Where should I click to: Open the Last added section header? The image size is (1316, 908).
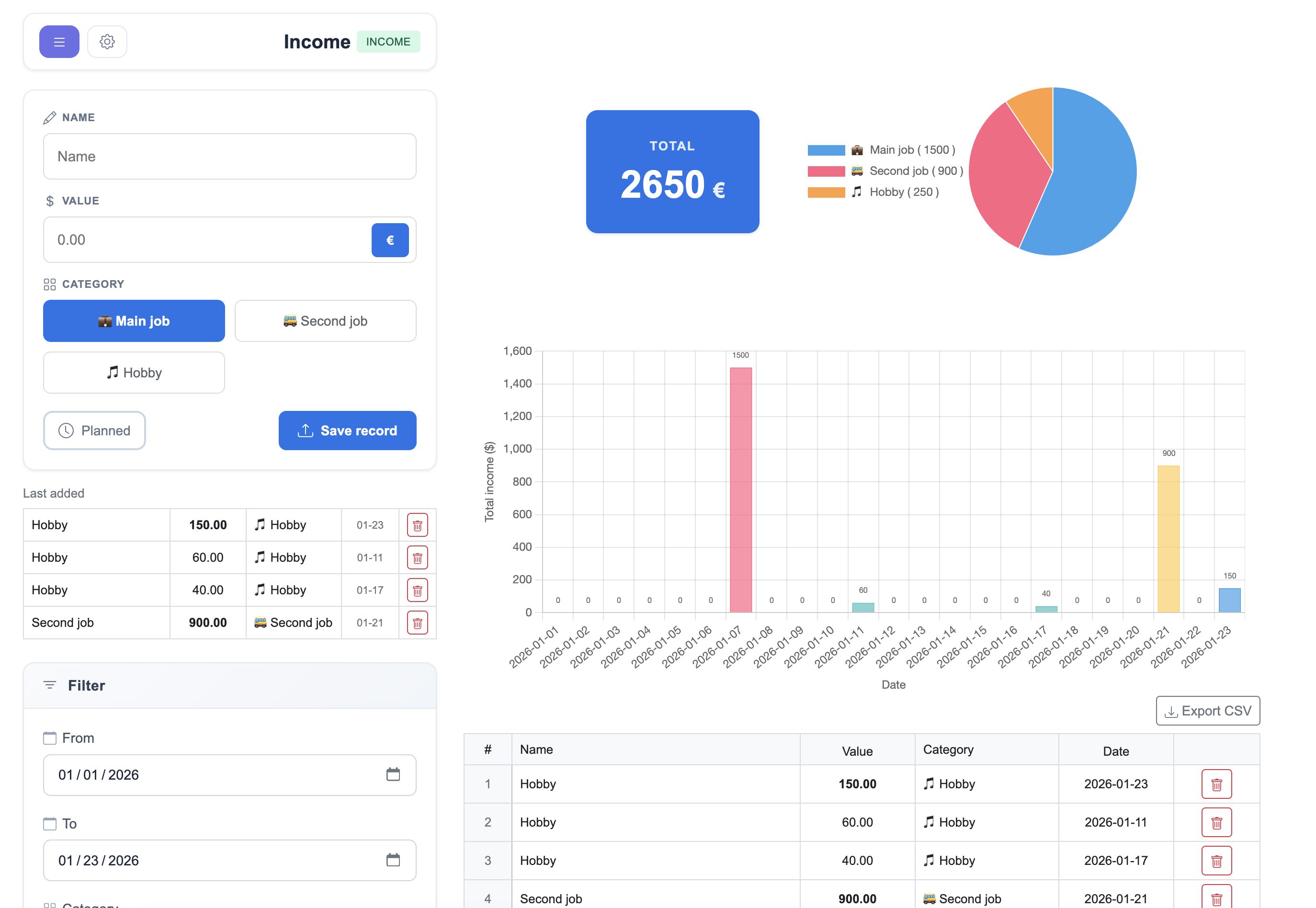point(54,493)
